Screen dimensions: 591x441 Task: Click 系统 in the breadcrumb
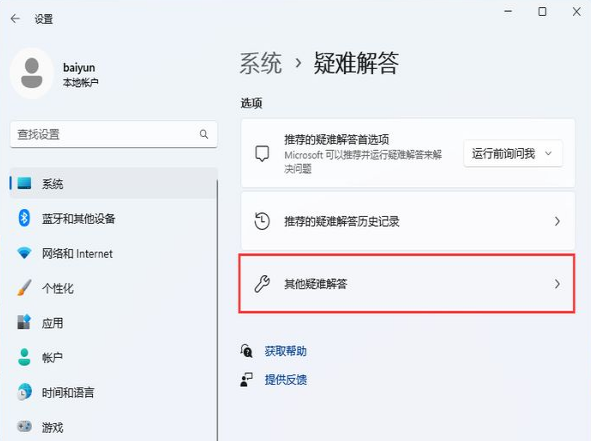261,63
